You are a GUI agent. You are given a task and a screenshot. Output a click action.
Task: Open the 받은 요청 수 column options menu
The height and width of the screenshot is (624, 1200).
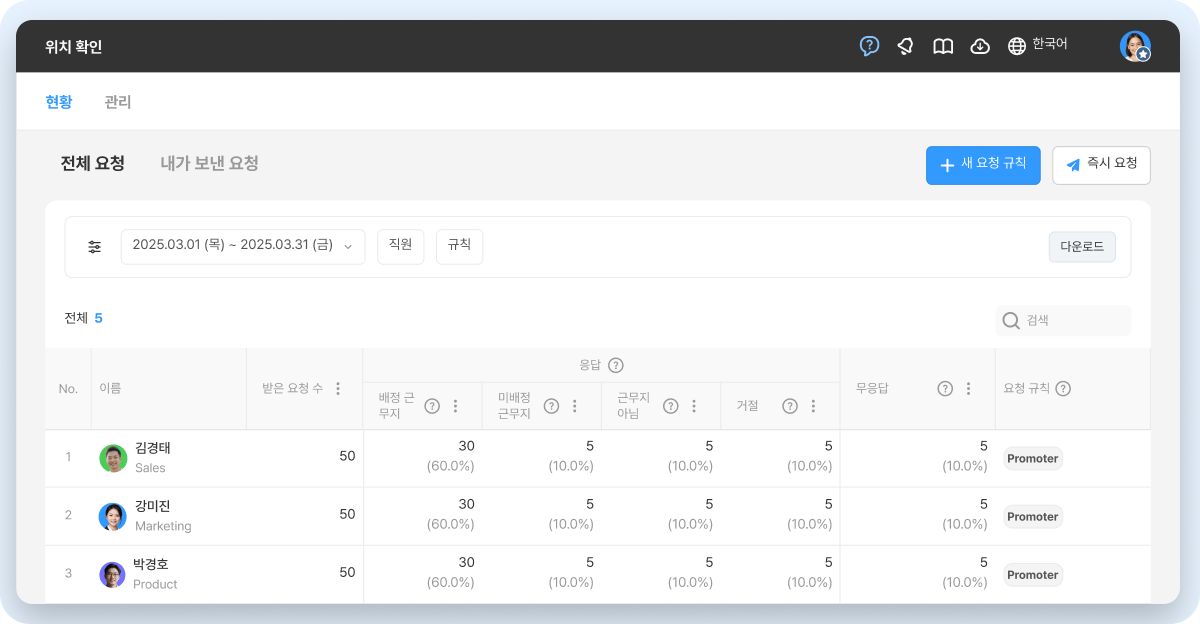(x=338, y=388)
